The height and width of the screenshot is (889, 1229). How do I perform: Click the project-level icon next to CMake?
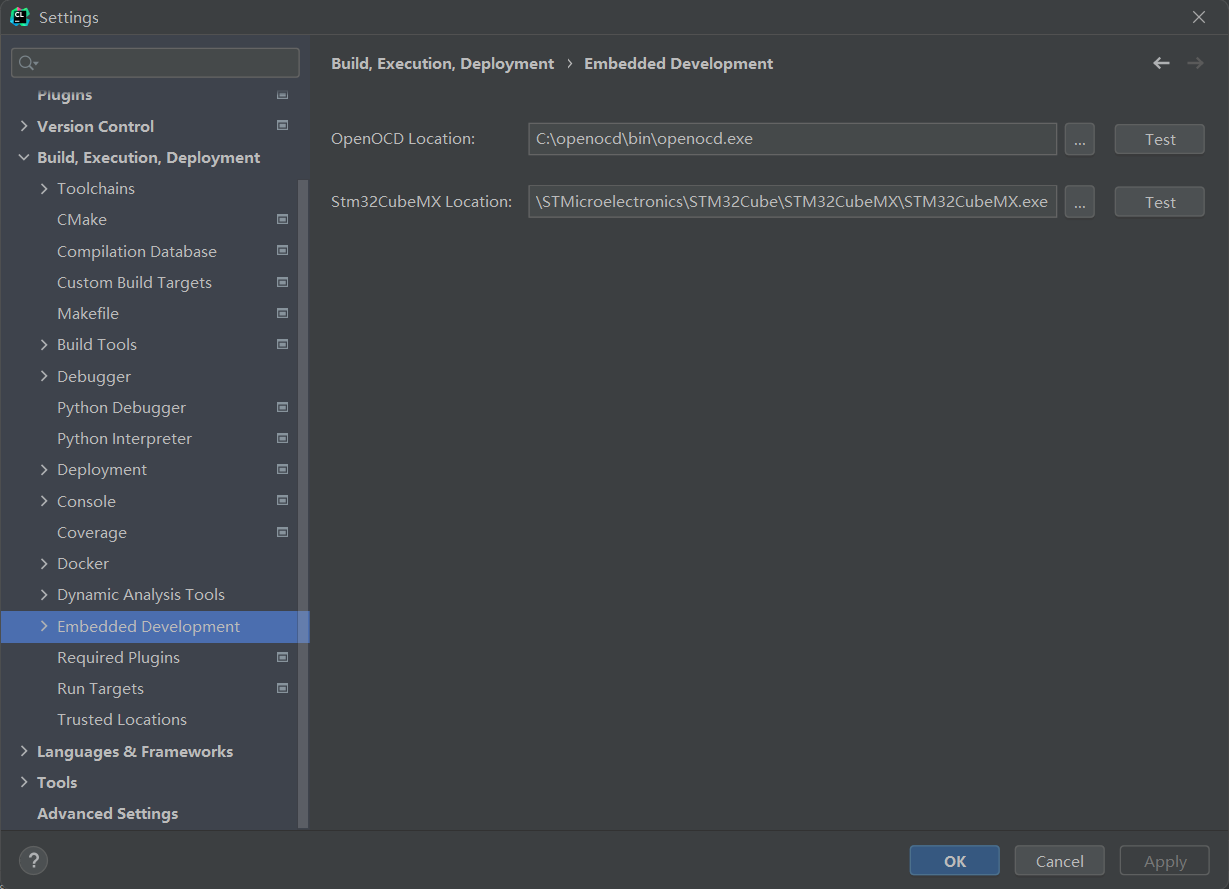point(282,220)
